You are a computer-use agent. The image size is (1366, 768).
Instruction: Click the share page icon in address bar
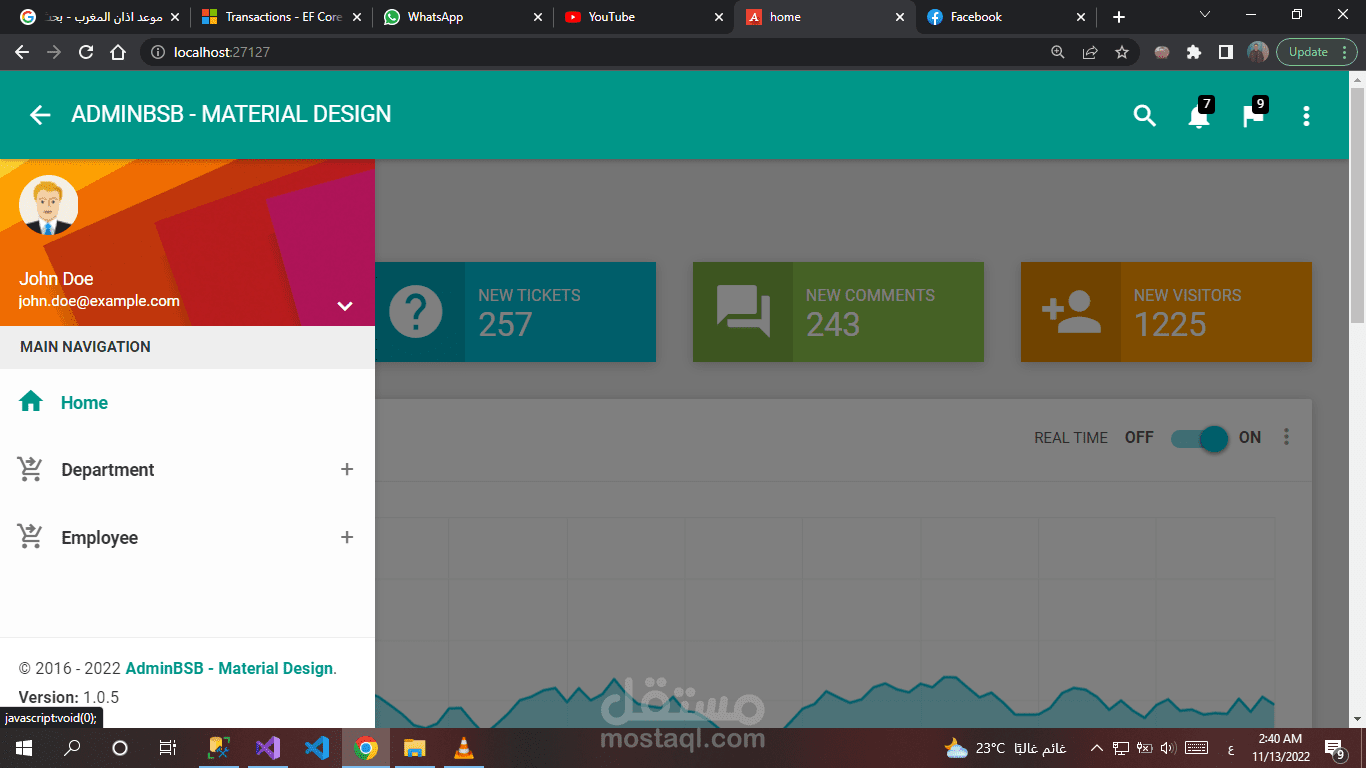1090,52
